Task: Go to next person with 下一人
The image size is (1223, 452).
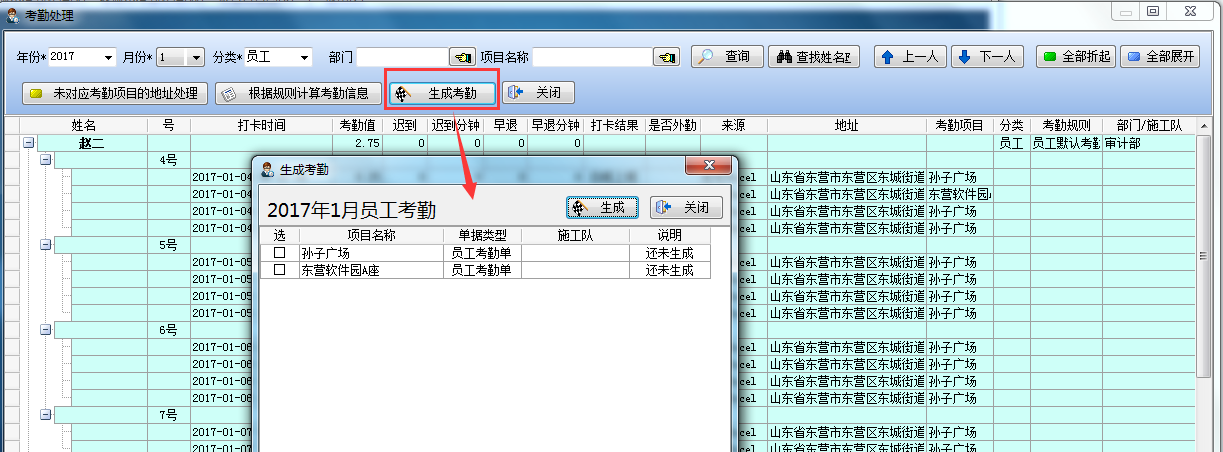Action: (987, 57)
